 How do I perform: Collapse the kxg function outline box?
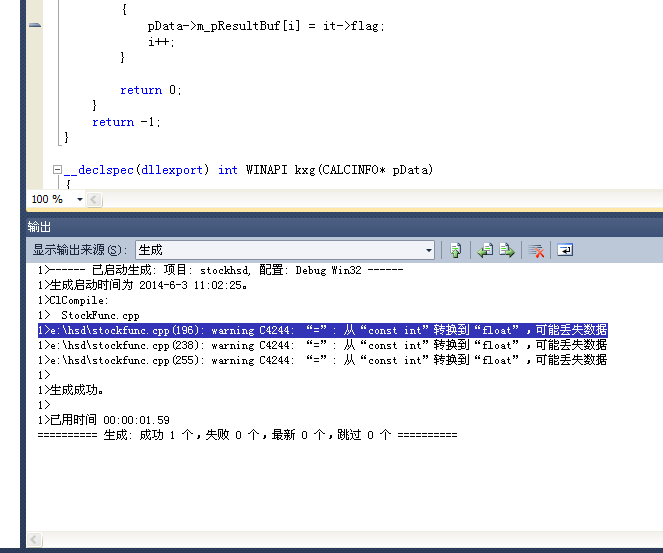coord(57,170)
